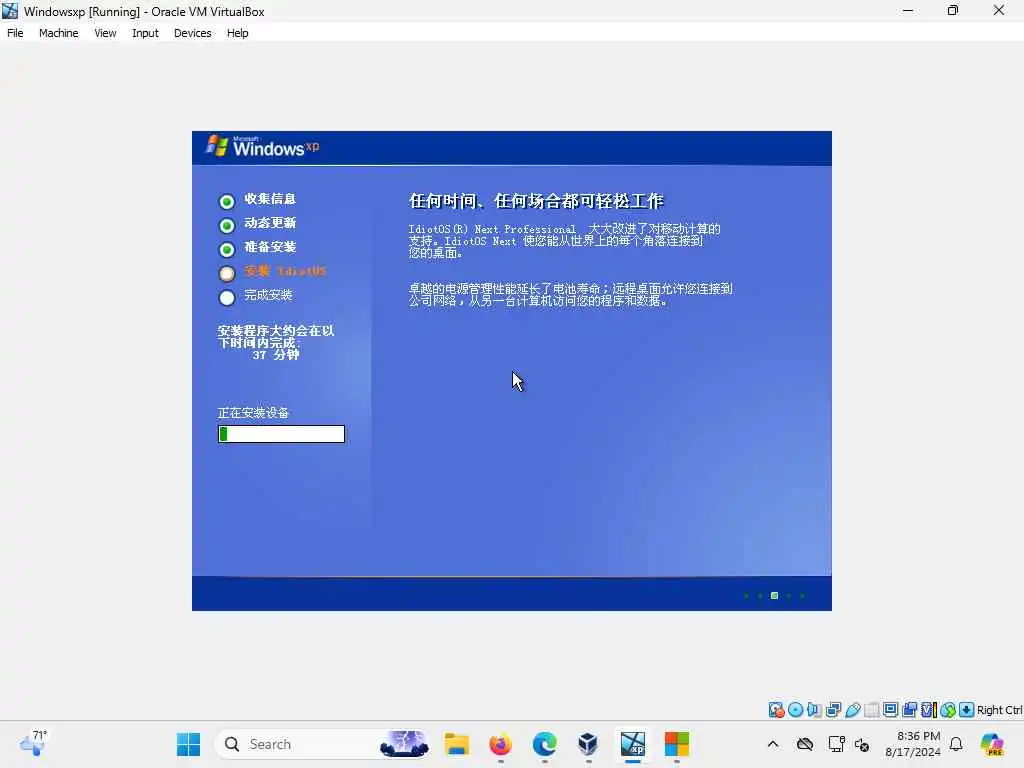
Task: Open the File menu
Action: 15,33
